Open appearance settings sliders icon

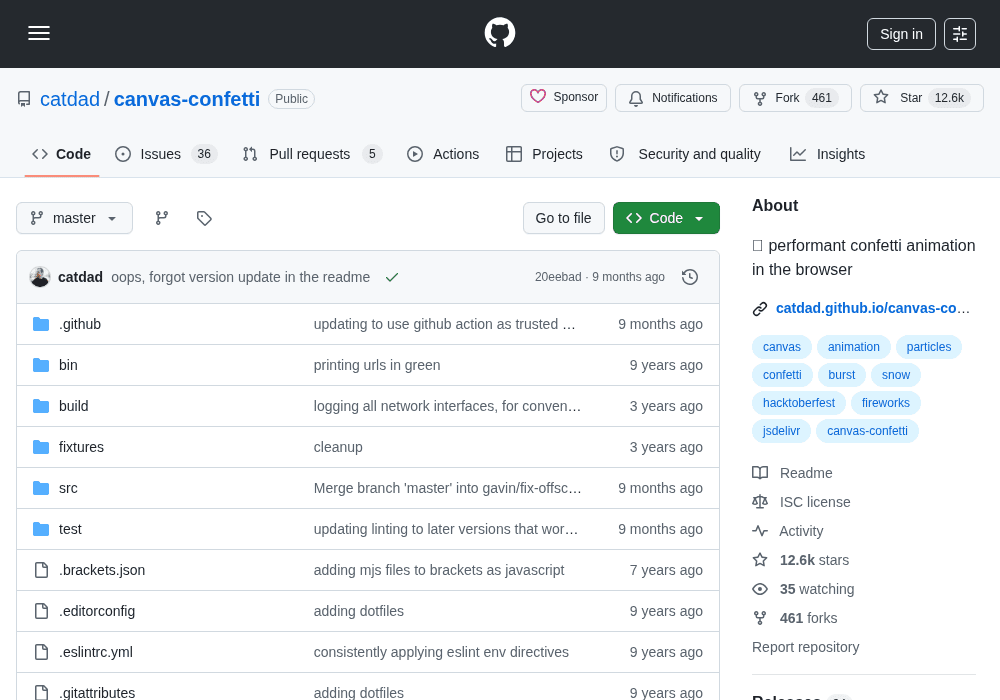pyautogui.click(x=959, y=34)
